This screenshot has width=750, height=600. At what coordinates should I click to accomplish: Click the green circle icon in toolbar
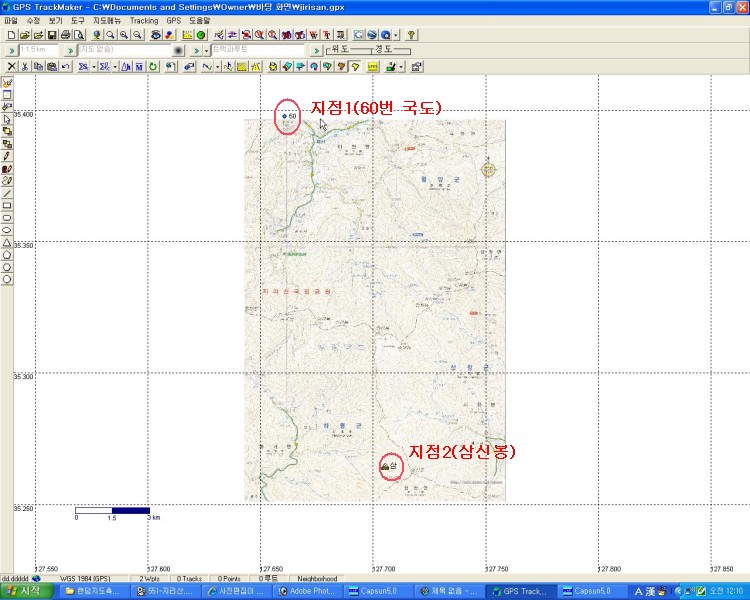pyautogui.click(x=201, y=35)
